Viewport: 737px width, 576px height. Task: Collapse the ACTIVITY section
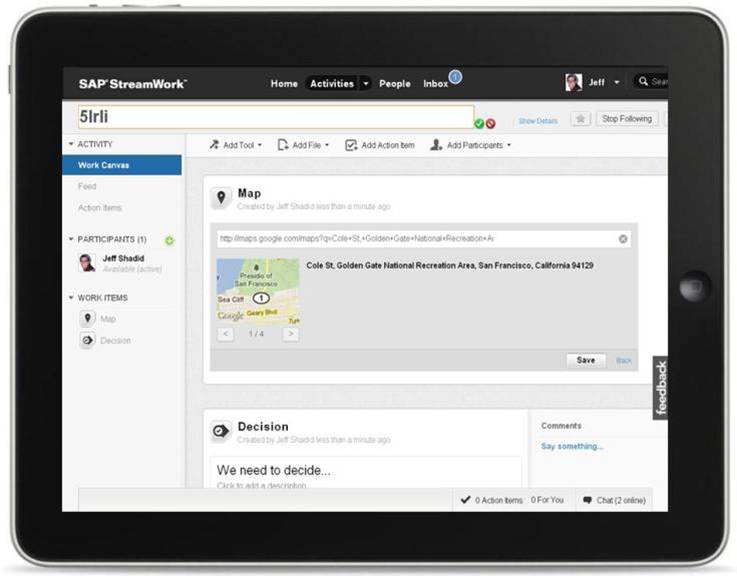pos(71,144)
